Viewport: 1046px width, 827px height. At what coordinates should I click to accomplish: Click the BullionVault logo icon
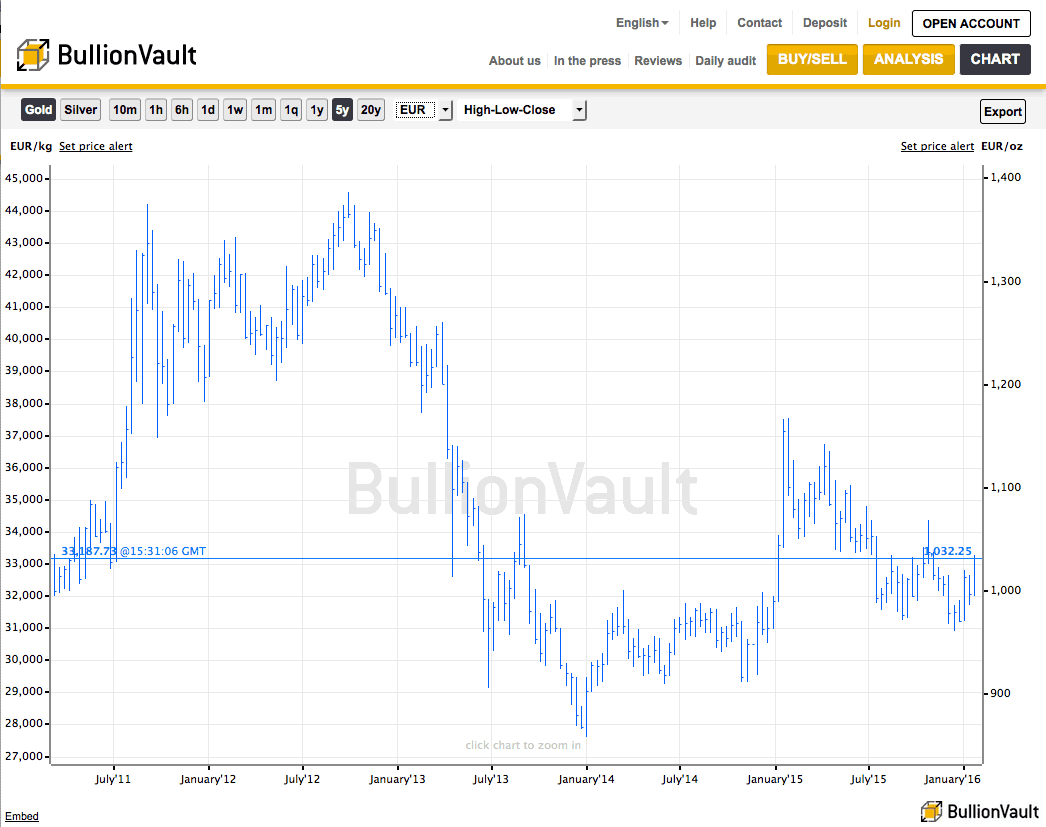coord(33,55)
